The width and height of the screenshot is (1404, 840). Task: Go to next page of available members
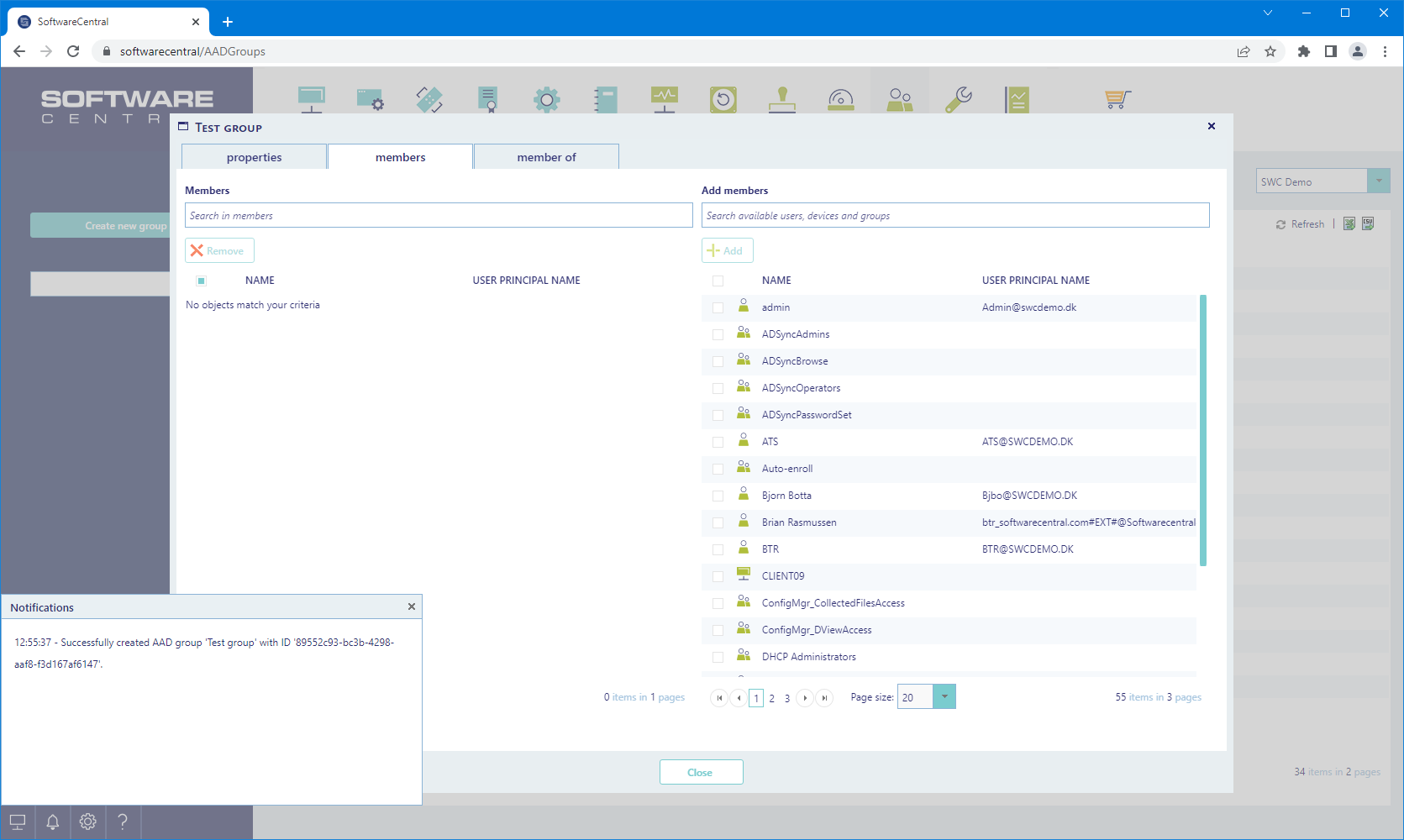[x=805, y=698]
